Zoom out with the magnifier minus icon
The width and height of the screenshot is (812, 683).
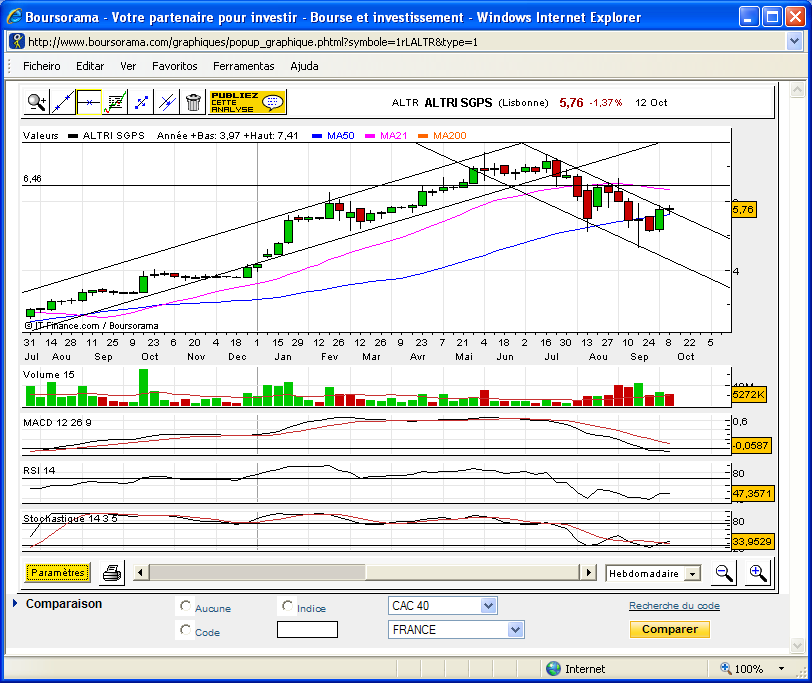pos(723,573)
